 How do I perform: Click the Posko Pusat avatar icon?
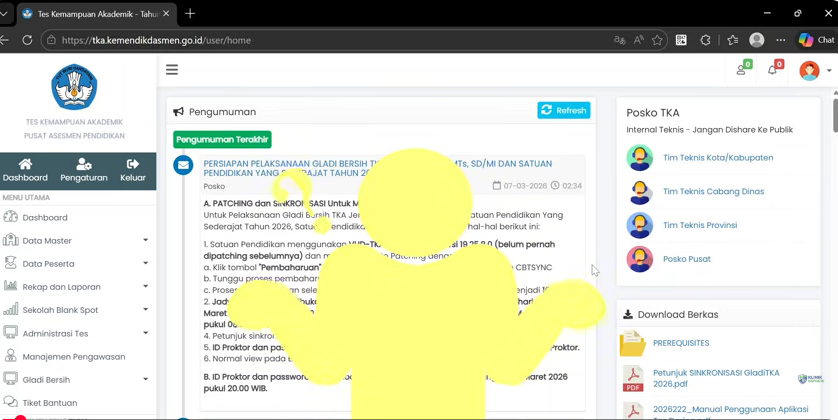(640, 259)
